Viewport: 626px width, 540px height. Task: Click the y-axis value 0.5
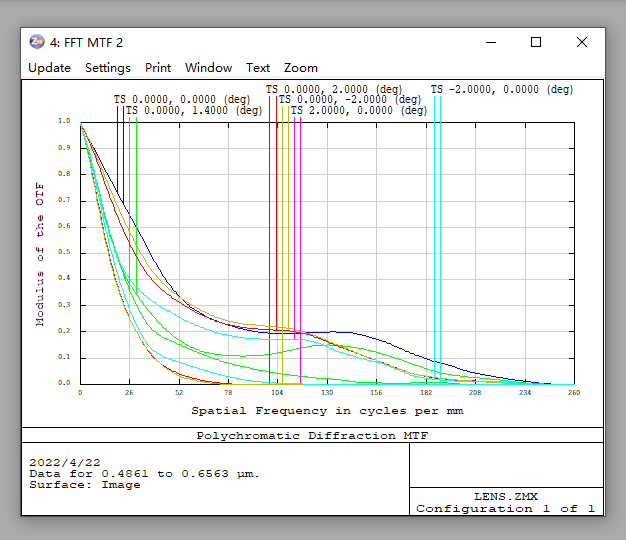click(x=64, y=252)
